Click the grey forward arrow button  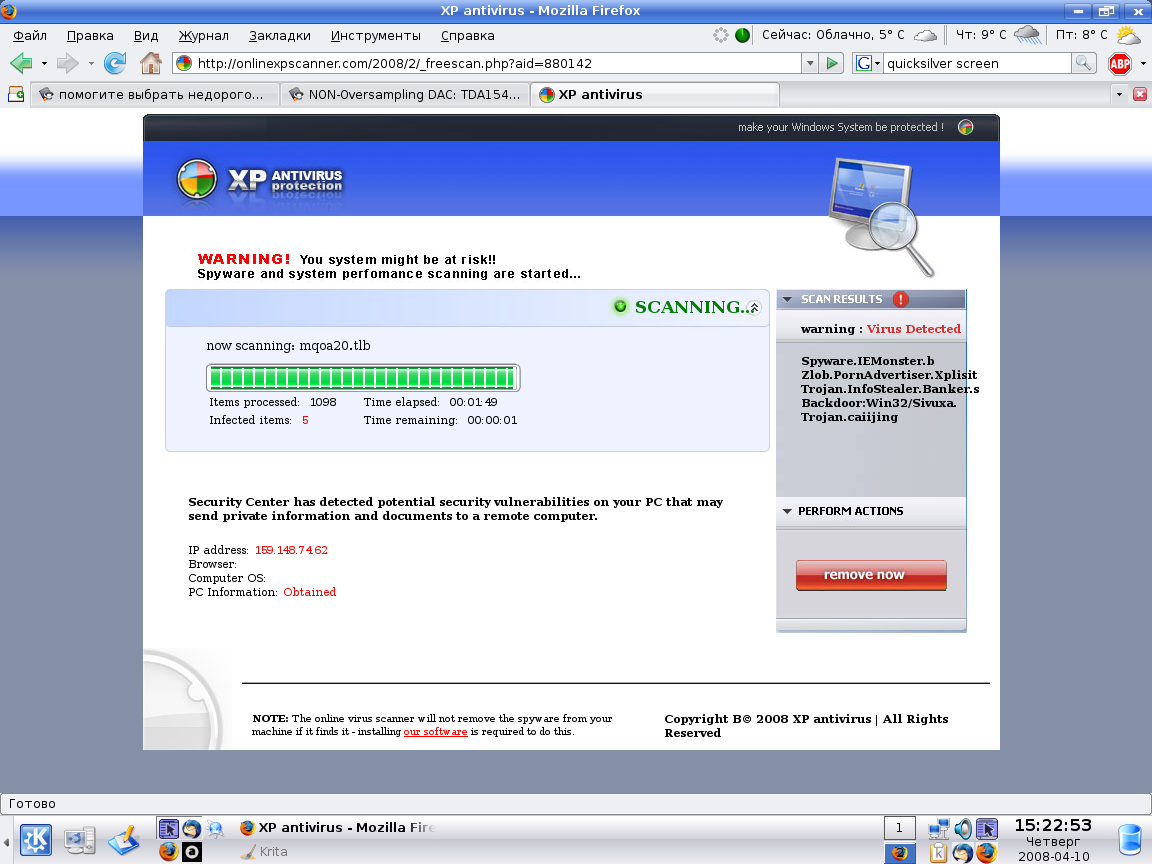tap(68, 63)
